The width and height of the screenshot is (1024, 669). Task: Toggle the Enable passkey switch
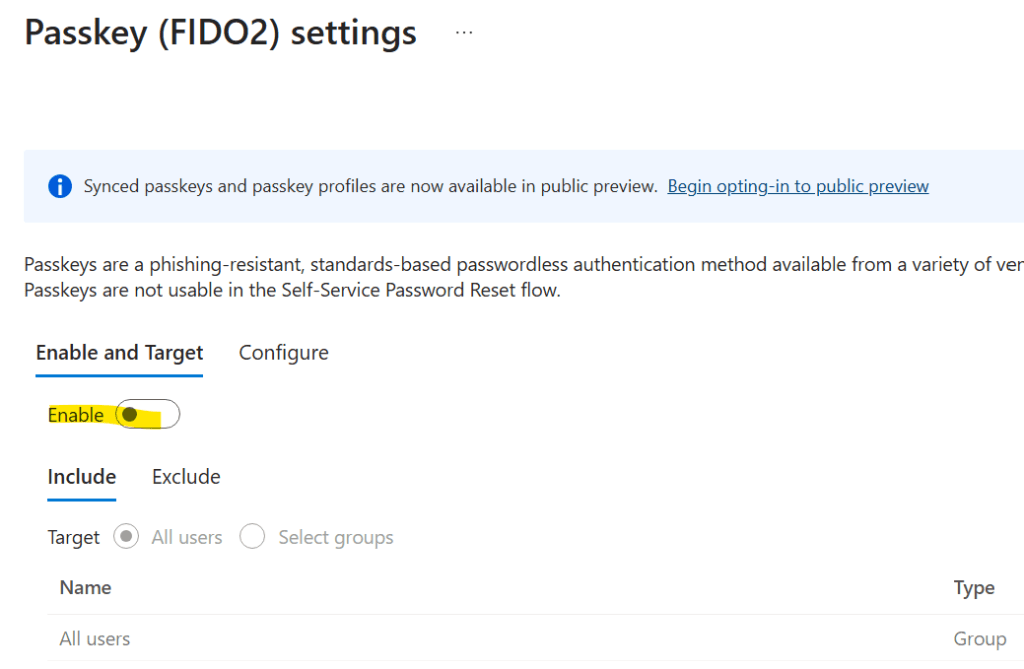[x=147, y=415]
